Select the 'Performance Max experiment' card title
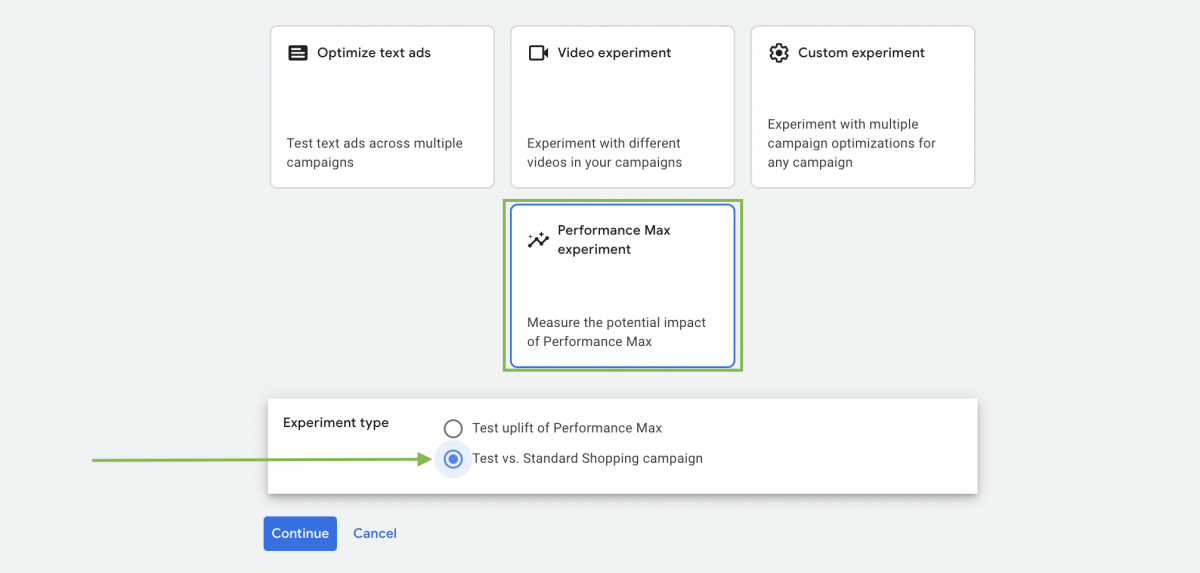Screen dimensions: 1200x573 point(613,240)
